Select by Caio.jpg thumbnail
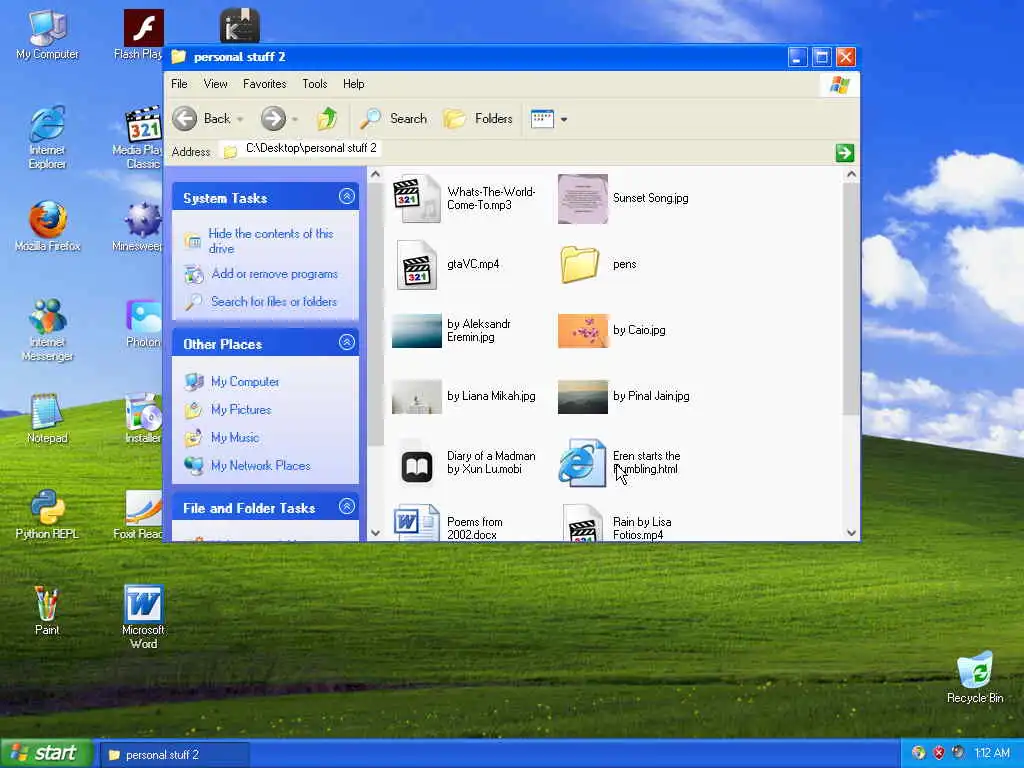This screenshot has width=1024, height=768. click(x=583, y=330)
